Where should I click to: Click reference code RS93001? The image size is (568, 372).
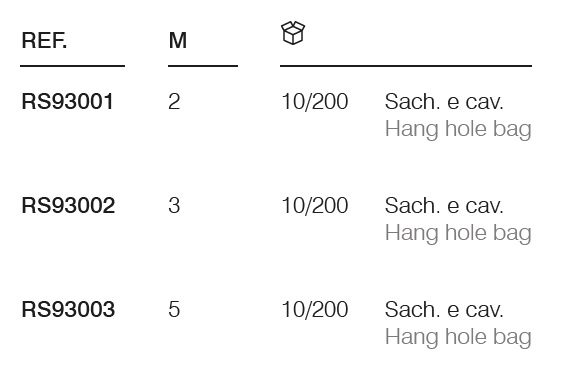point(68,101)
